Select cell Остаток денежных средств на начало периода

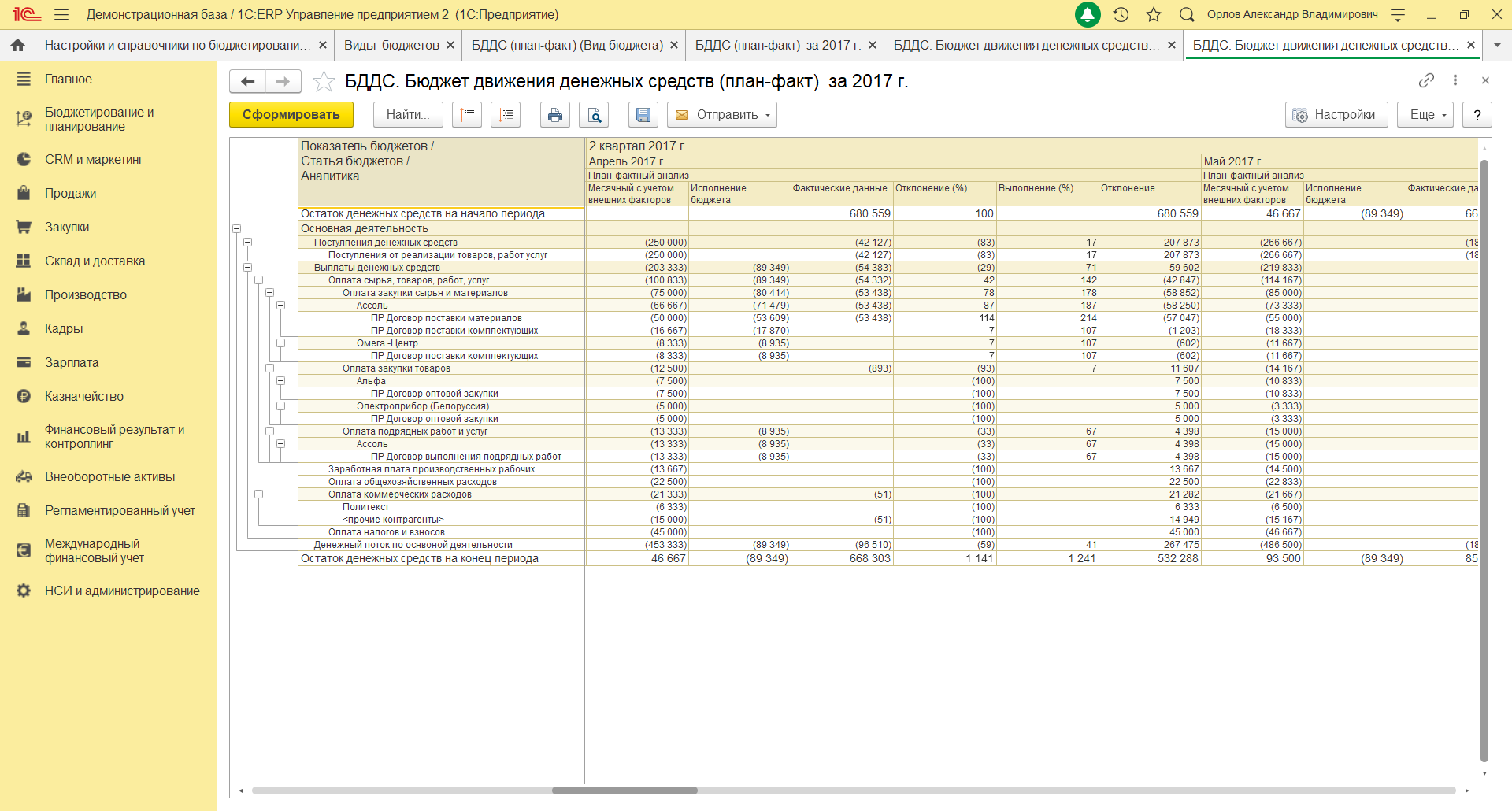coord(442,213)
